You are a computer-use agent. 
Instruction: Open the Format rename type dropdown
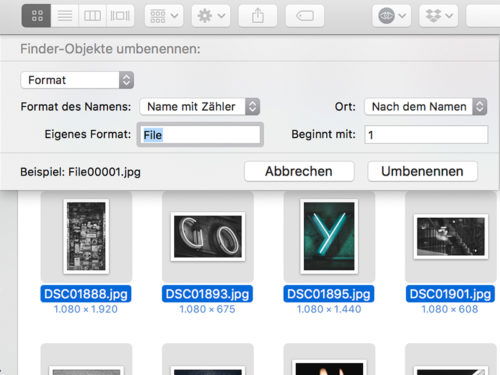pyautogui.click(x=77, y=80)
